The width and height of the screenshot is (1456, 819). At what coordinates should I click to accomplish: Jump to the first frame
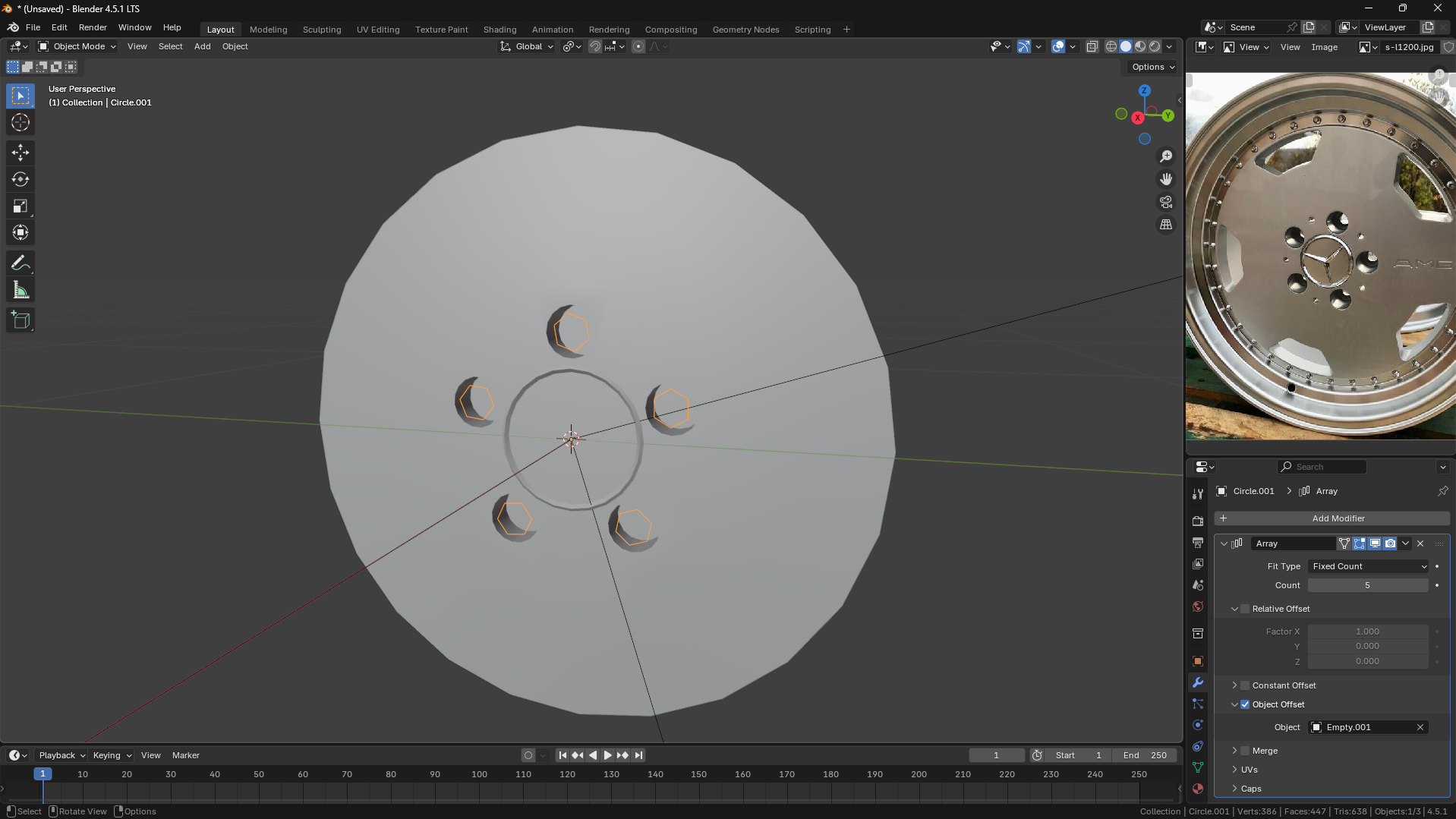(x=563, y=755)
